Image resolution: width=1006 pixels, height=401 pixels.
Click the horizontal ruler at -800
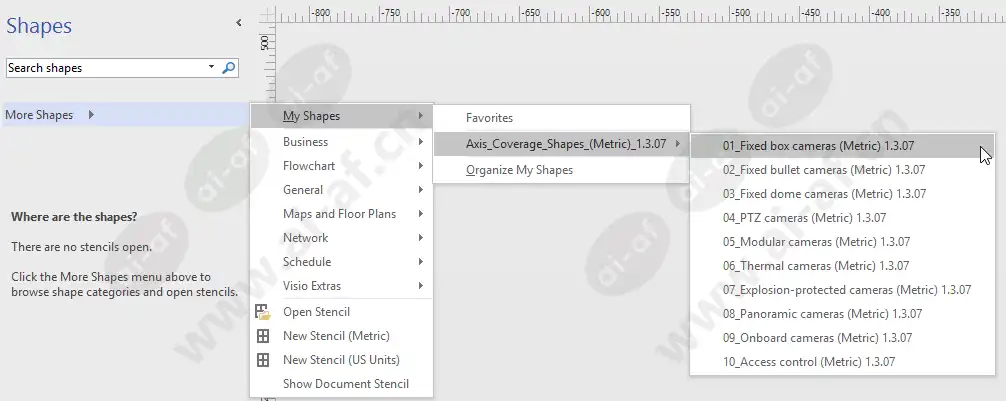320,12
